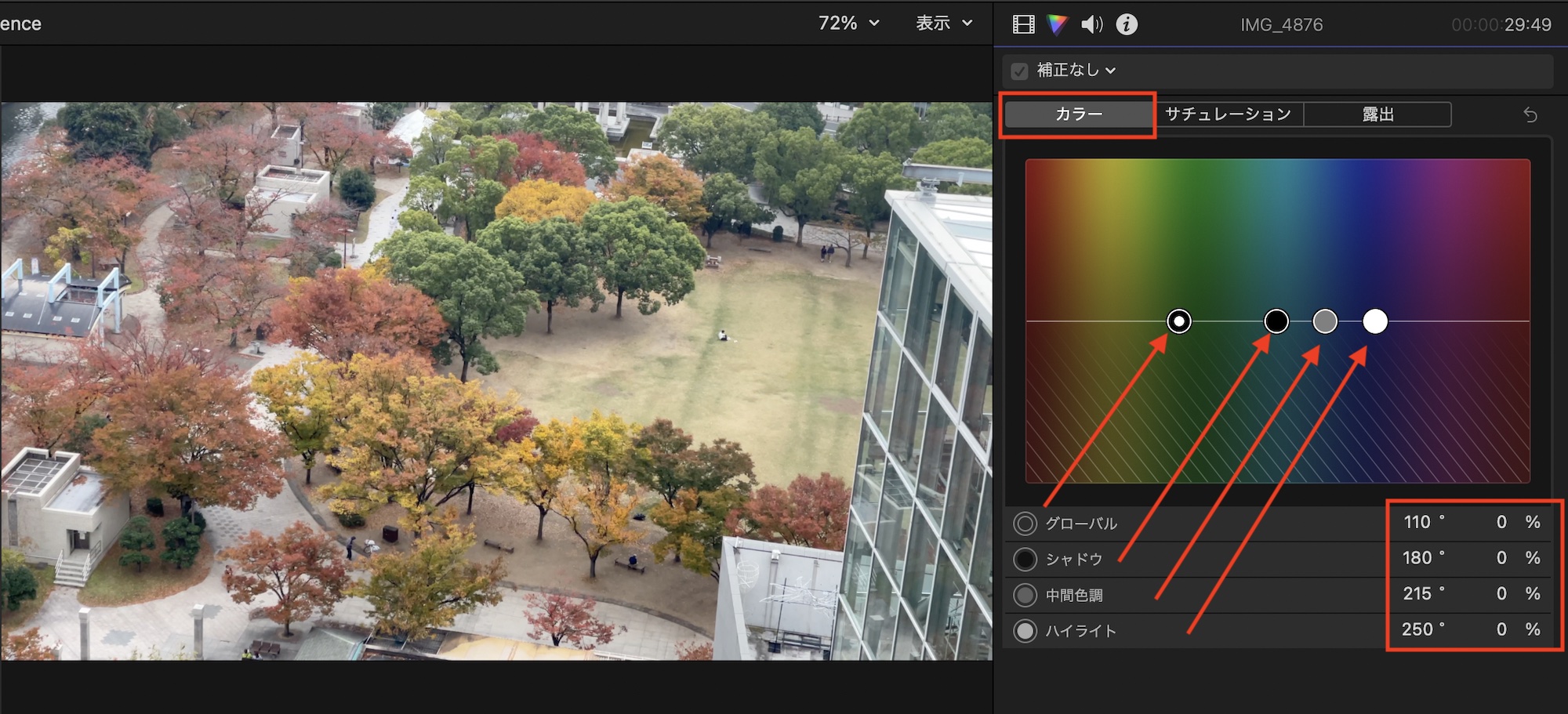Select the シャドウ color control icon
The width and height of the screenshot is (1568, 714).
(1025, 560)
